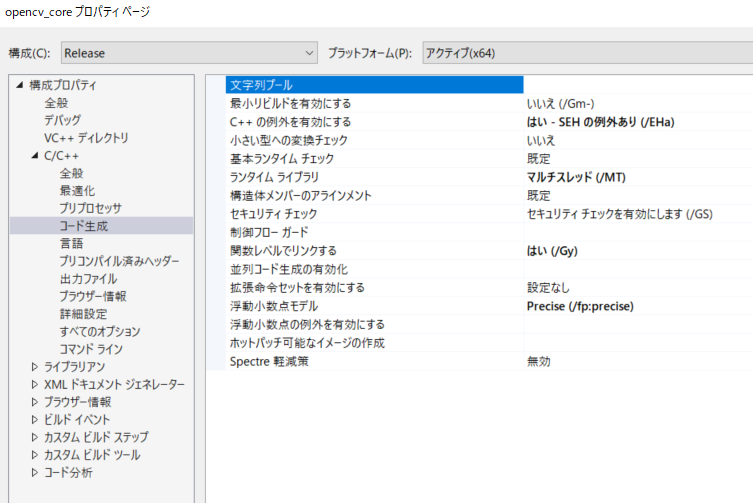This screenshot has height=503, width=753.
Task: Select ホットパッチ可能なイメージの作成 property
Action: [307, 343]
